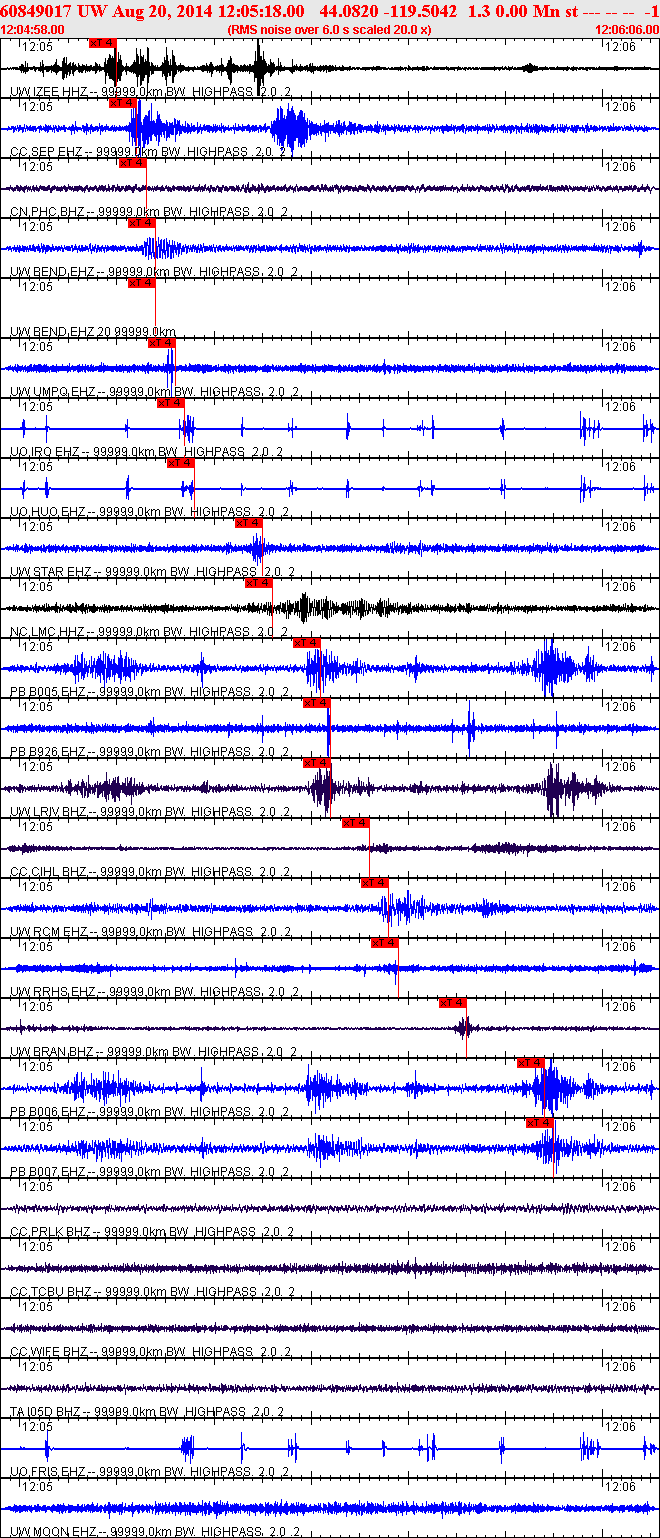Click the end time 12:06:06.00 label

(626, 29)
